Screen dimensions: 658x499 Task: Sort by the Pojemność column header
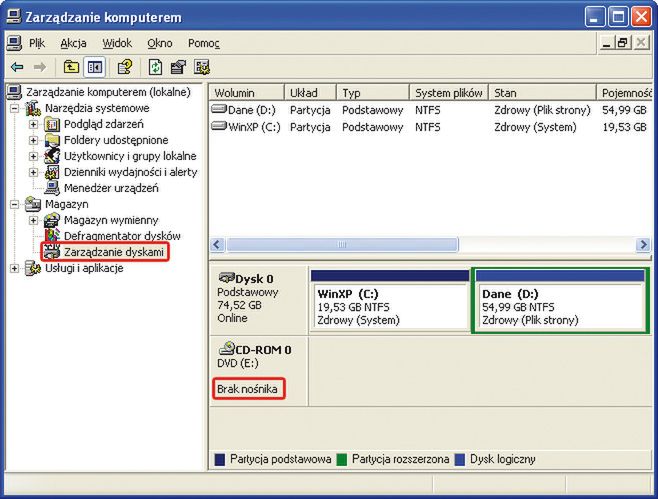(x=624, y=93)
